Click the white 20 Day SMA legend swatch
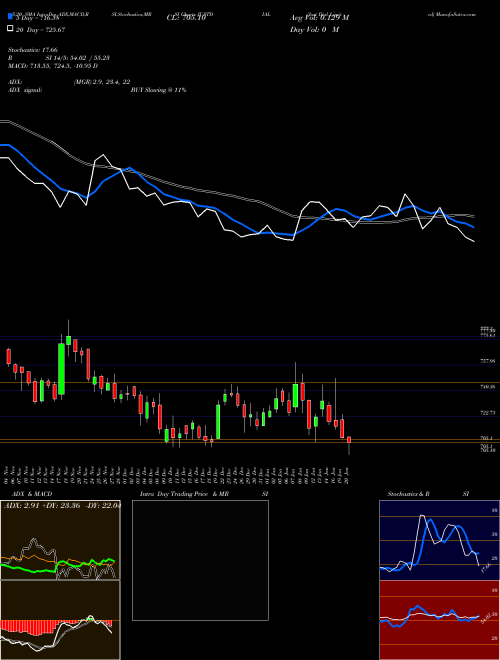Viewport: 500px width, 660px height. [10, 29]
